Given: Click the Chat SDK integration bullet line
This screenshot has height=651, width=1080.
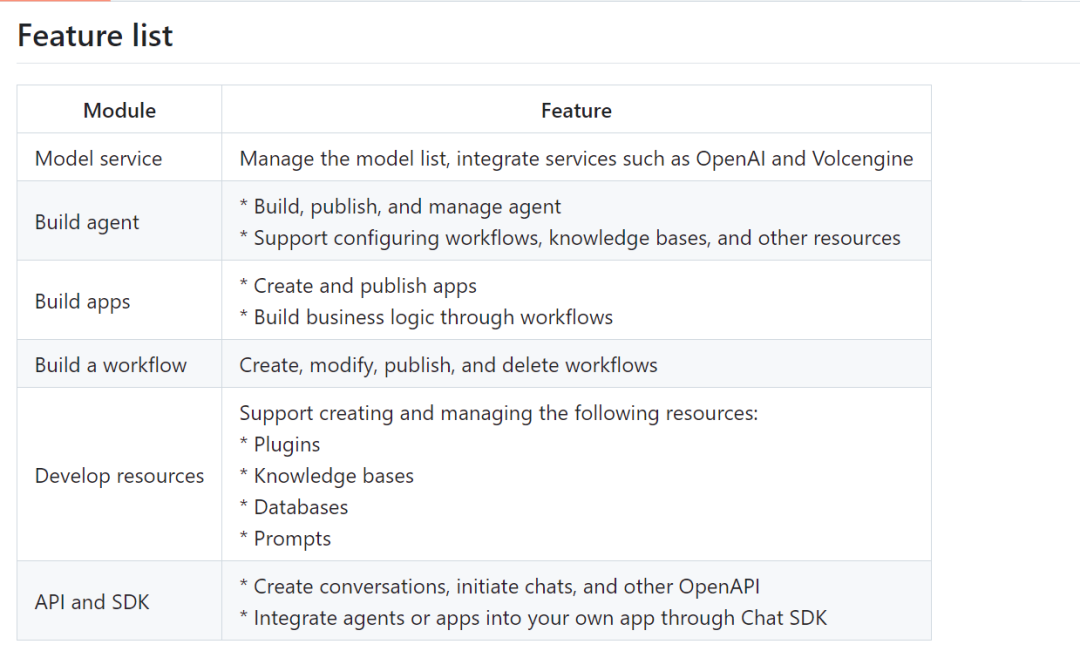Looking at the screenshot, I should pos(533,618).
